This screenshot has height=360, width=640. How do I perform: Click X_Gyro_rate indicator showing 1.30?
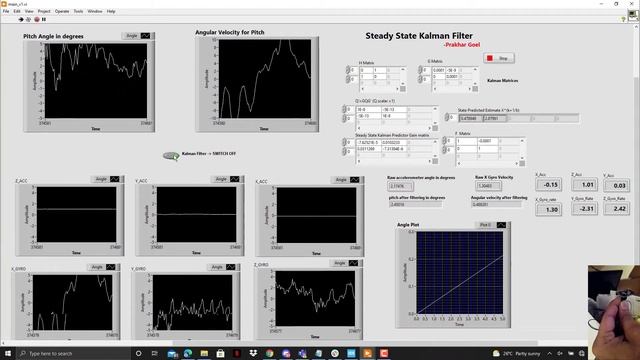[548, 209]
